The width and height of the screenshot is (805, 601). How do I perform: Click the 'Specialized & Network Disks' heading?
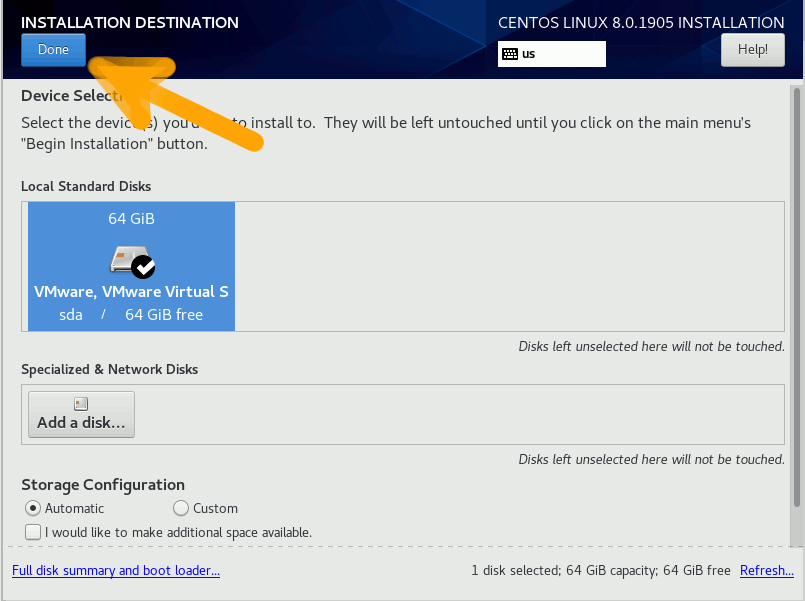[x=109, y=370]
